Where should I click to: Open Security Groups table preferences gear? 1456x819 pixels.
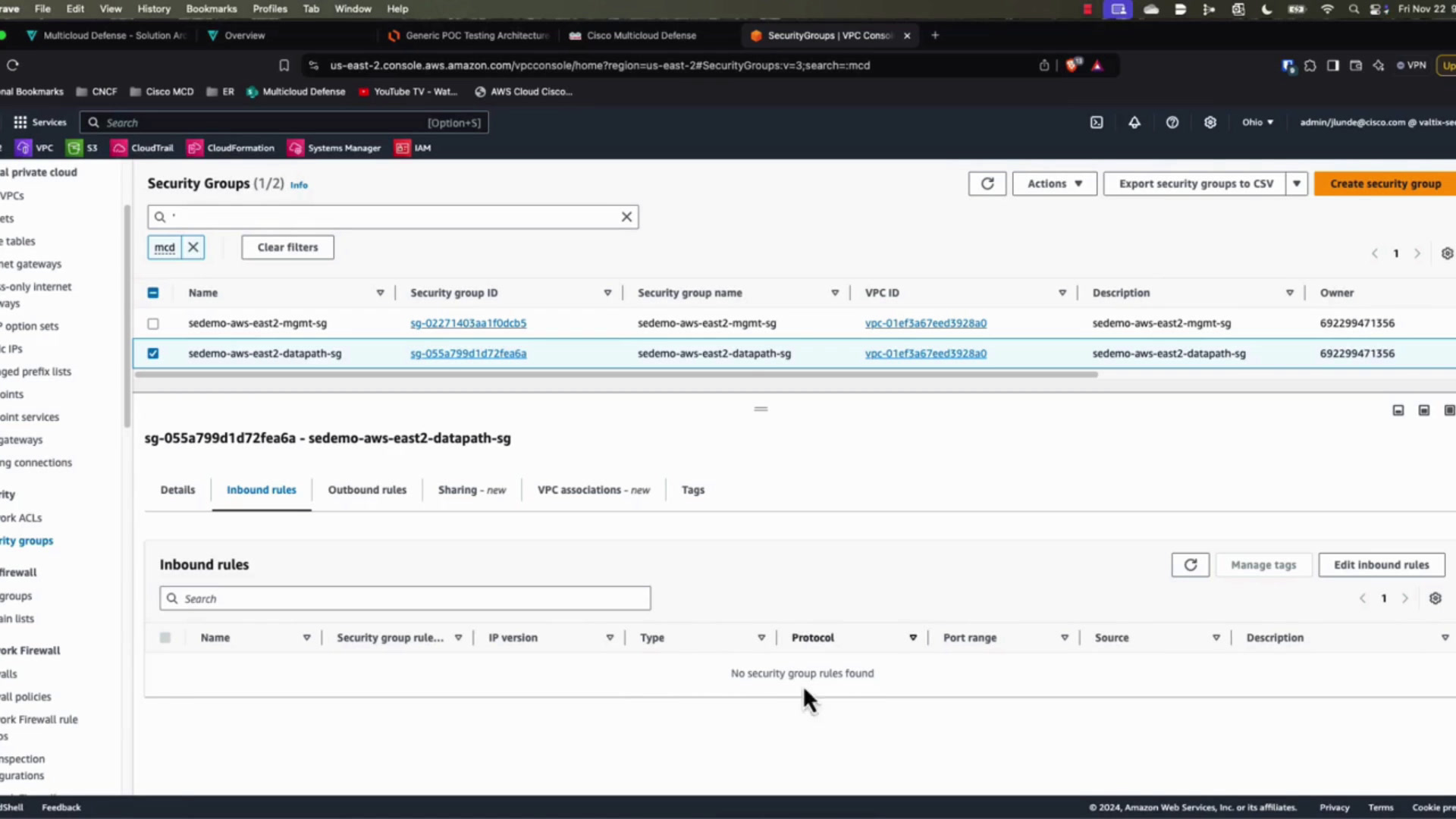(x=1447, y=253)
